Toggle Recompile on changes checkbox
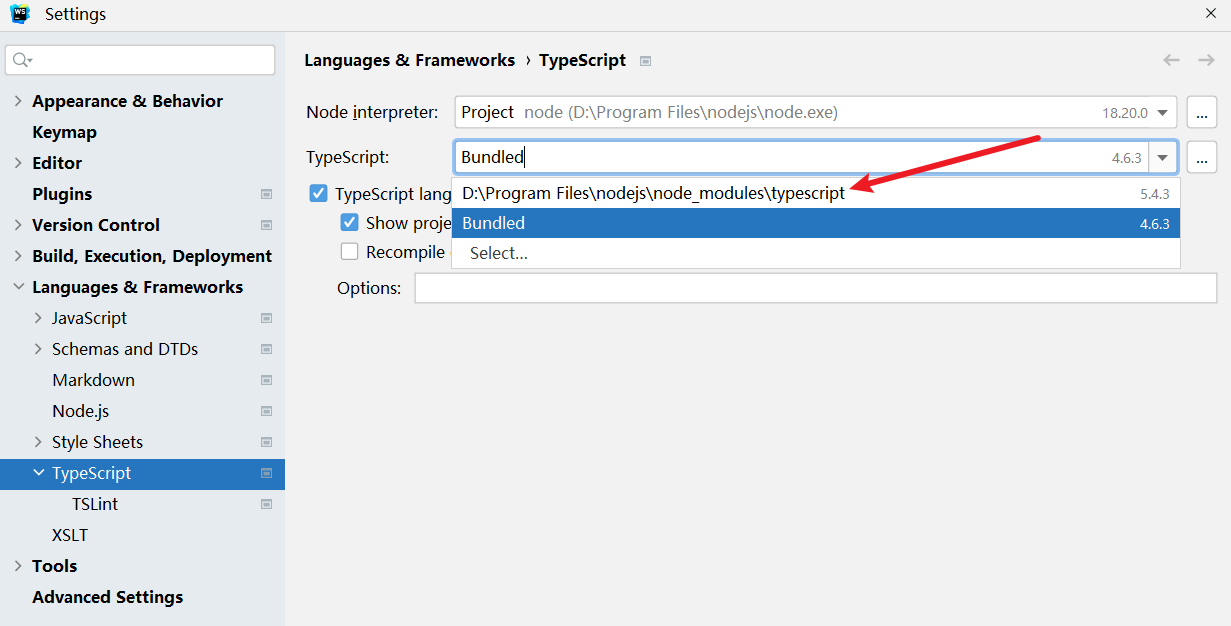This screenshot has height=626, width=1231. [x=349, y=252]
